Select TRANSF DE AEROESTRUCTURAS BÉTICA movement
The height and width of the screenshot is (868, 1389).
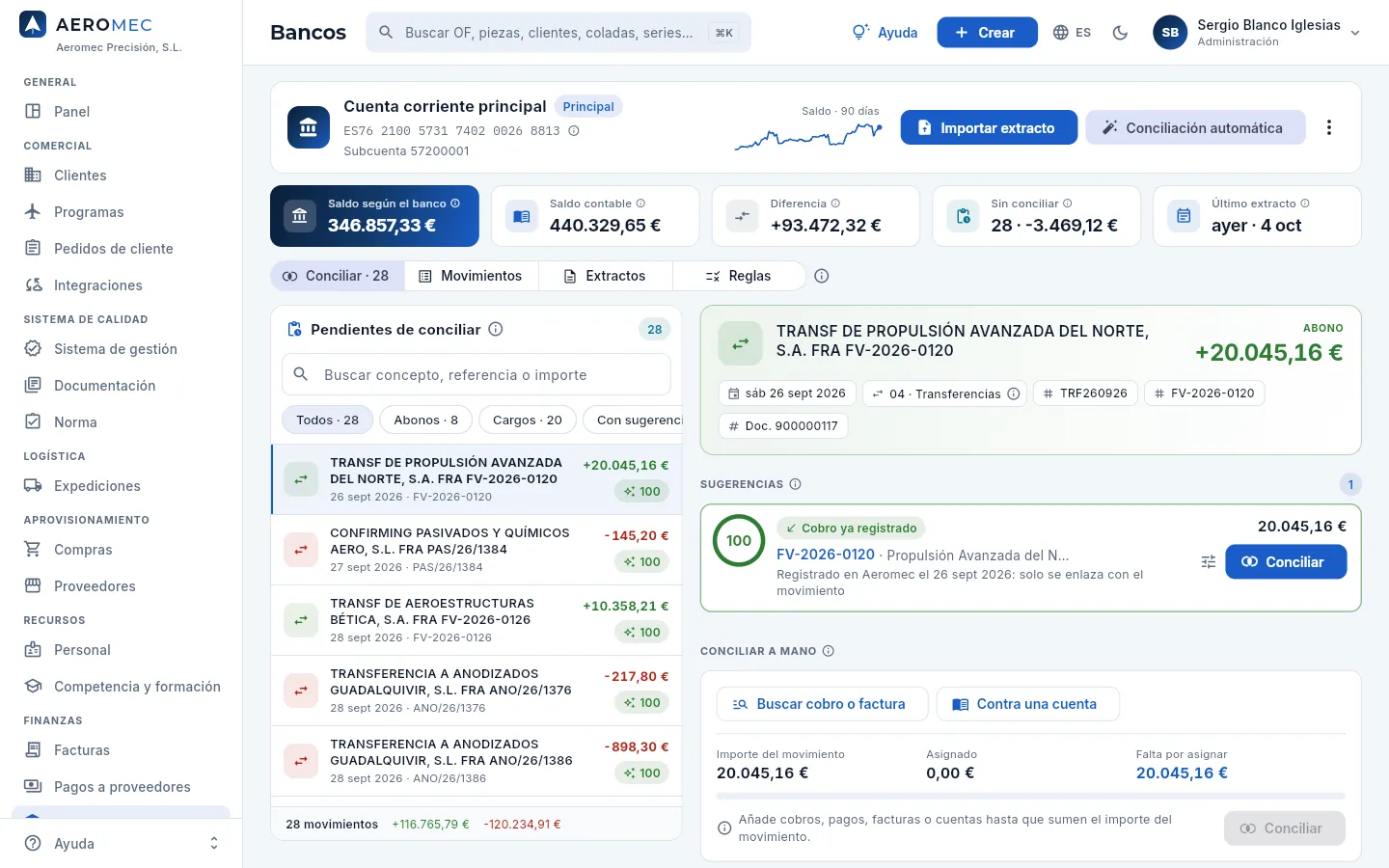pyautogui.click(x=477, y=620)
